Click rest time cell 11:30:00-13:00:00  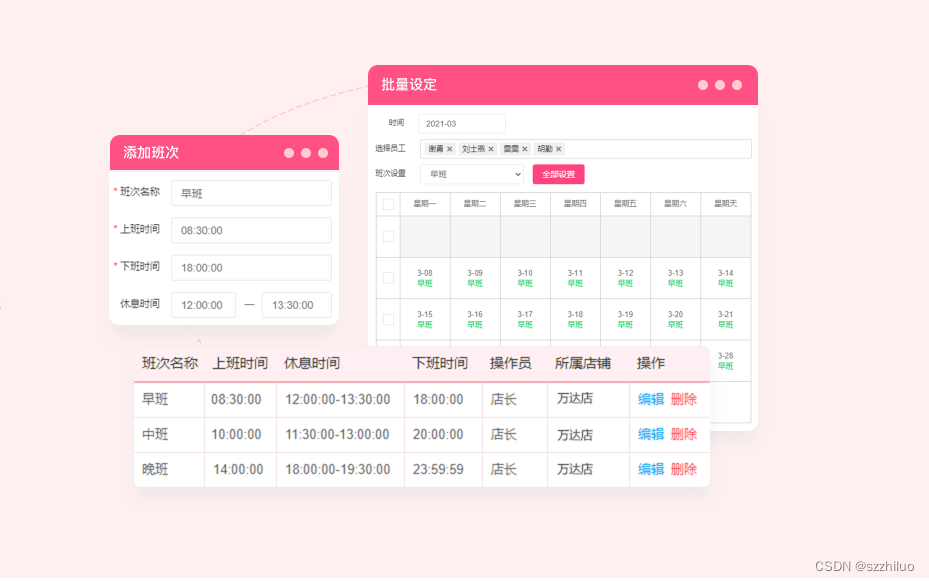(x=338, y=434)
